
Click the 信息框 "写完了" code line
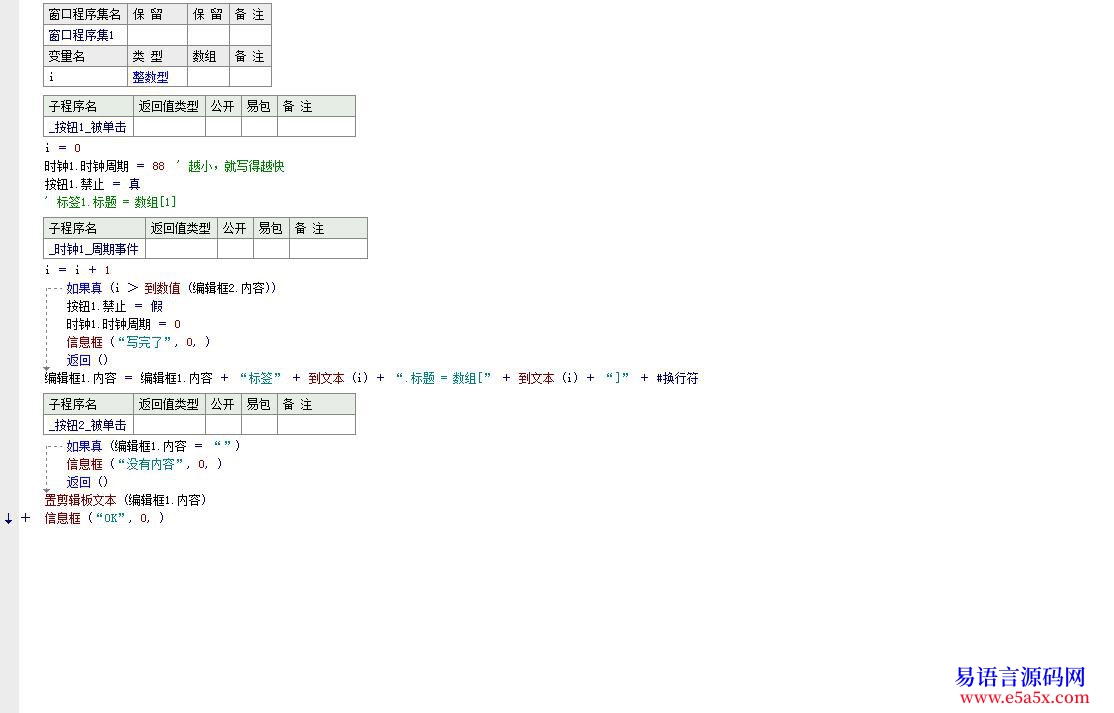(138, 342)
